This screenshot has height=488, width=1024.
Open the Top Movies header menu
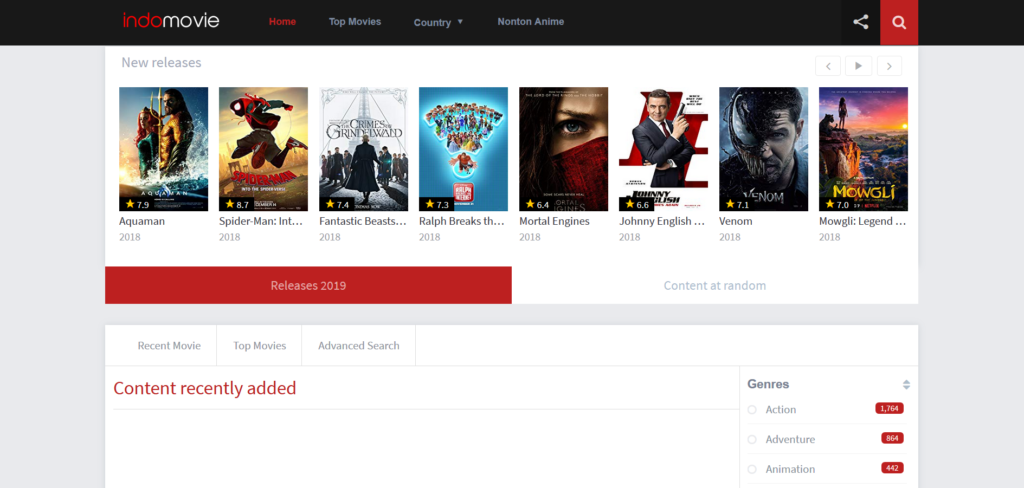(x=355, y=22)
